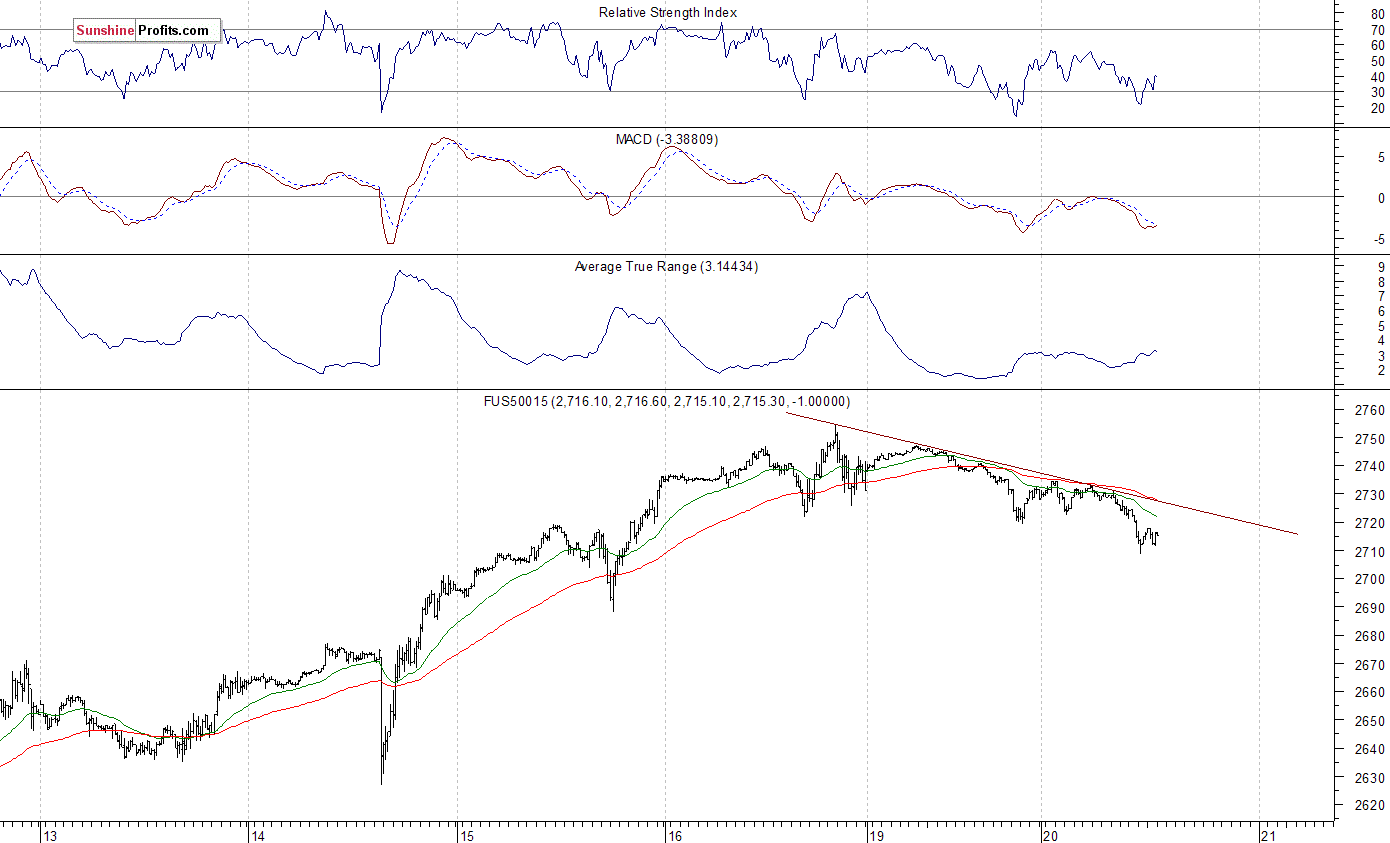Click the 2690 price axis label
This screenshot has height=843, width=1390.
click(x=1370, y=608)
